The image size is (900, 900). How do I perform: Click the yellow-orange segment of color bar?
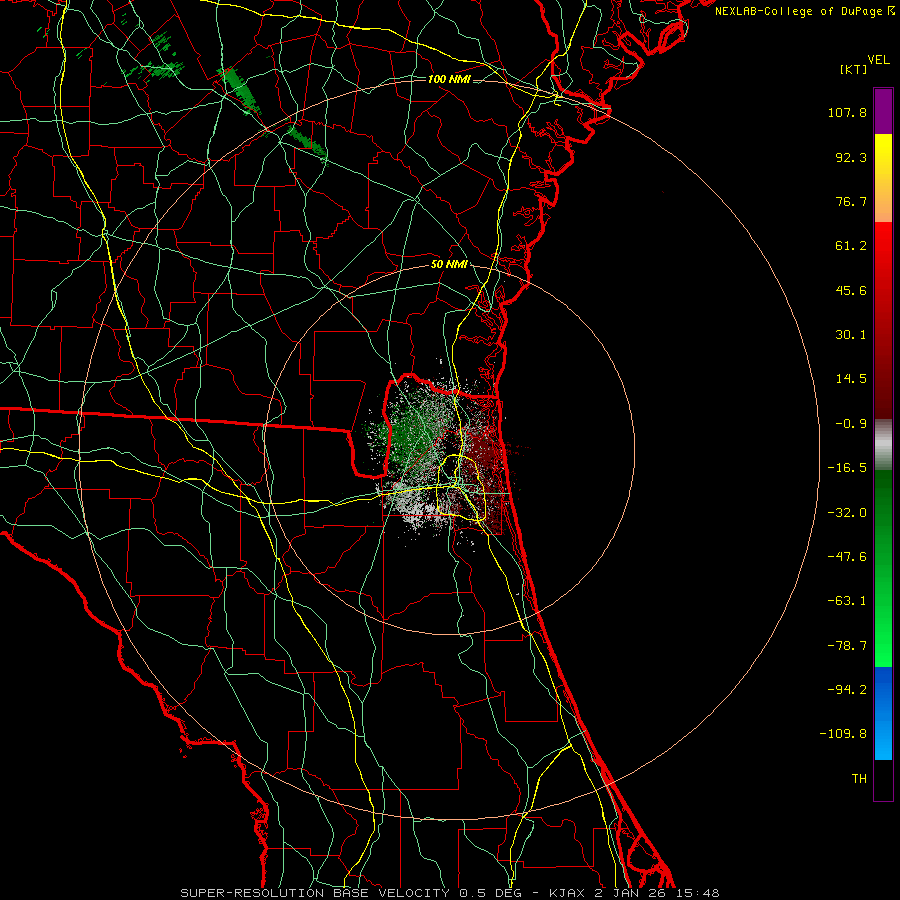coord(883,178)
